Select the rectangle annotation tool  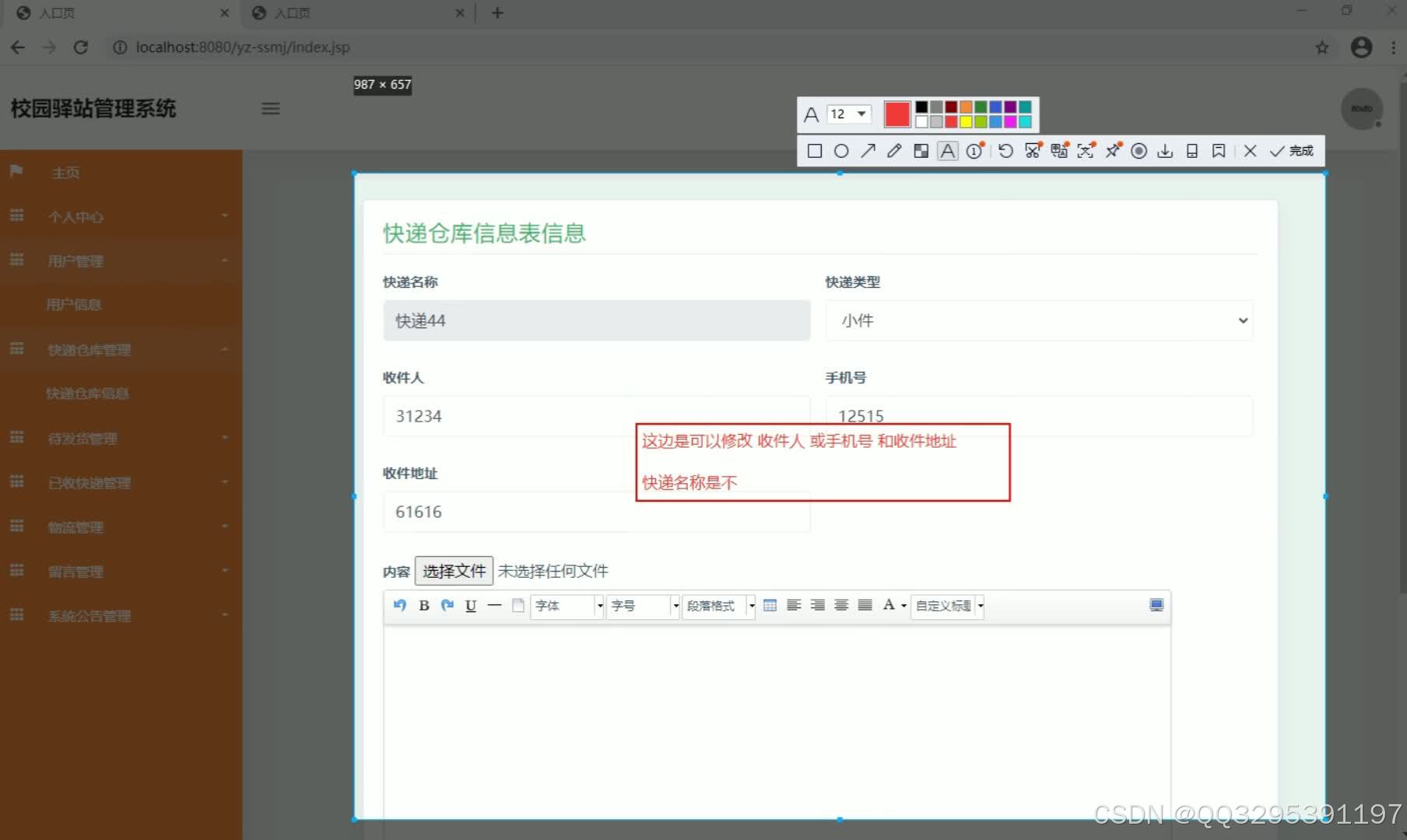click(x=815, y=151)
